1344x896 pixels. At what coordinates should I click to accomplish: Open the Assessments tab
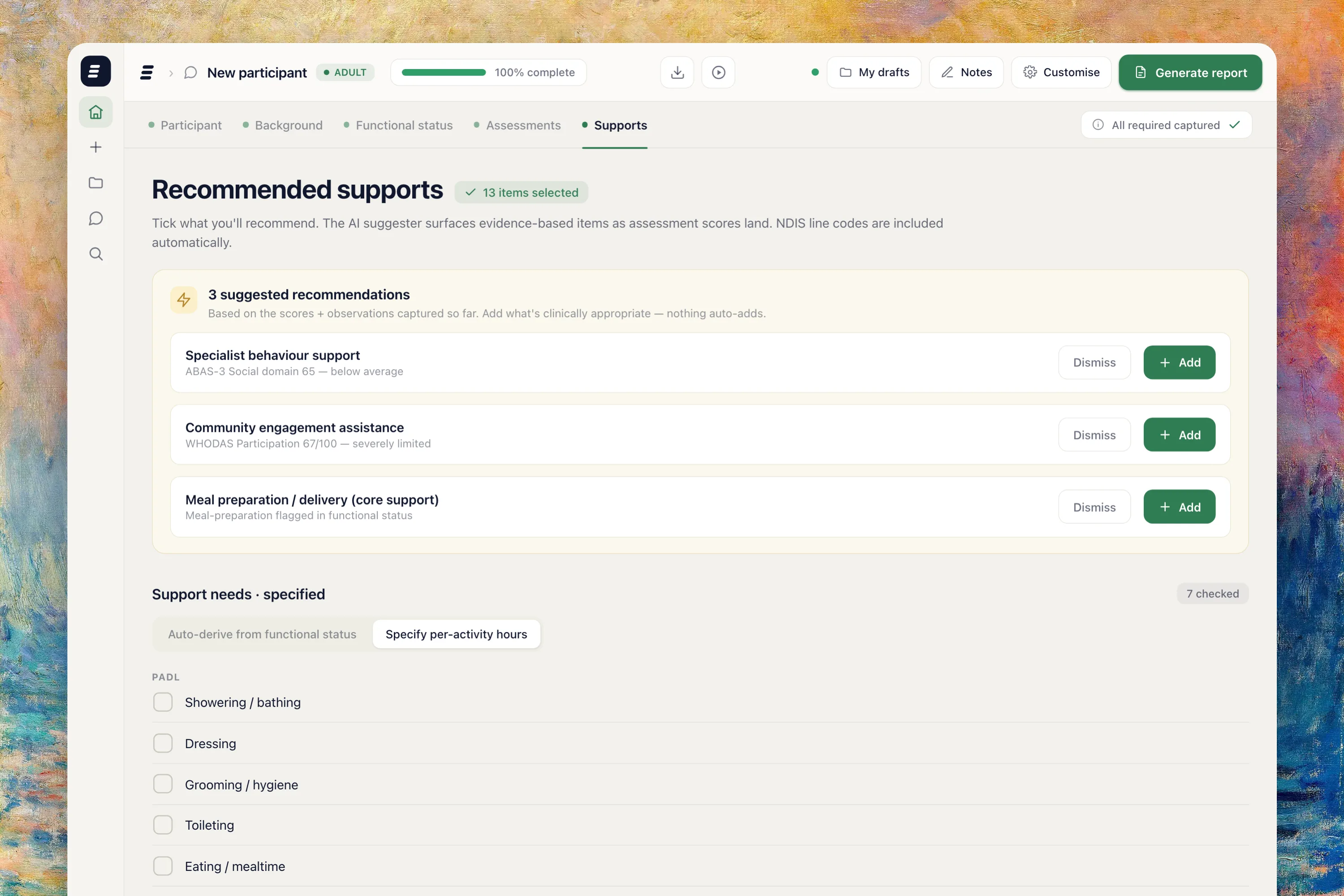click(x=517, y=125)
